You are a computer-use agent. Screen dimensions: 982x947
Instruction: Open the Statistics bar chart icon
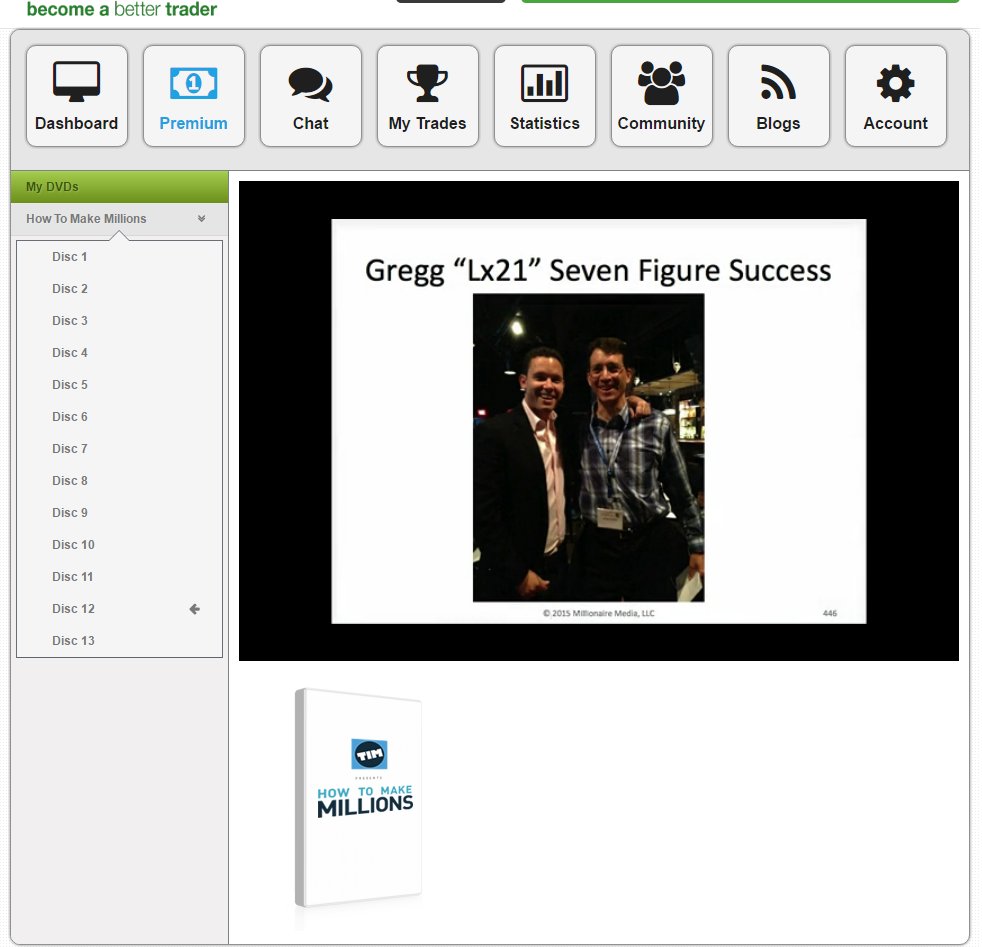pos(544,83)
